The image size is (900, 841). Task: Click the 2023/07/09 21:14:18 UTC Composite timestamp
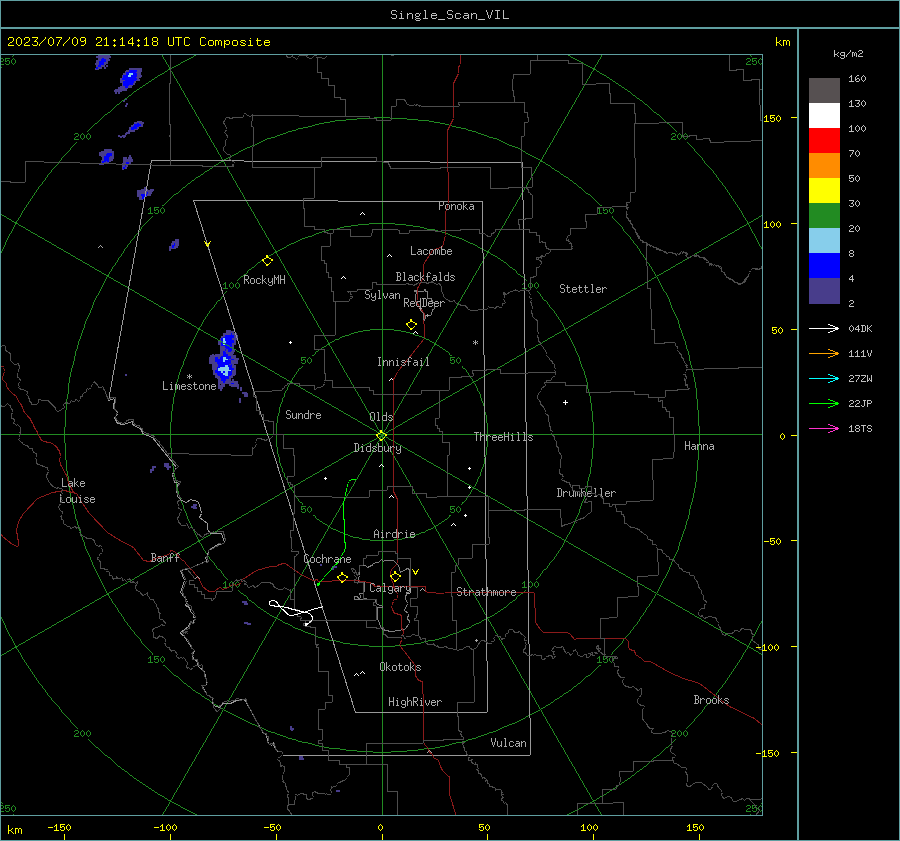pyautogui.click(x=139, y=42)
